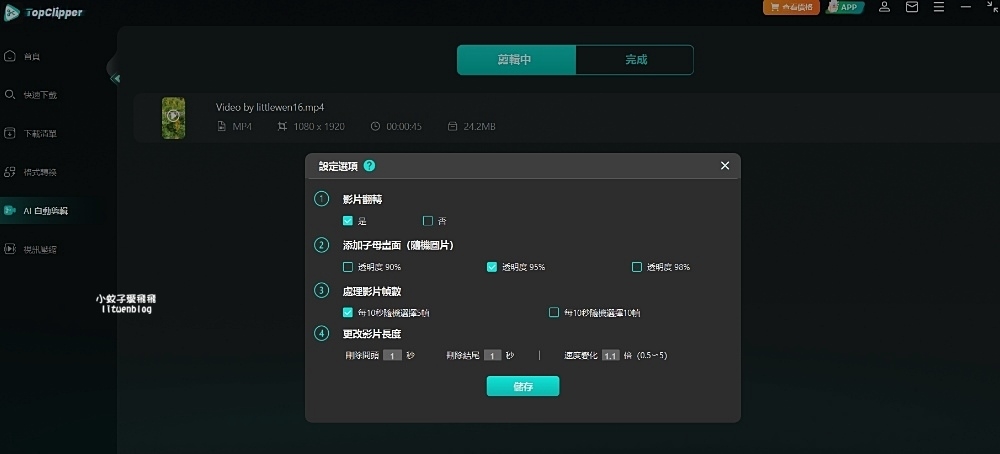Click the delete-beginning seconds field

[392, 355]
